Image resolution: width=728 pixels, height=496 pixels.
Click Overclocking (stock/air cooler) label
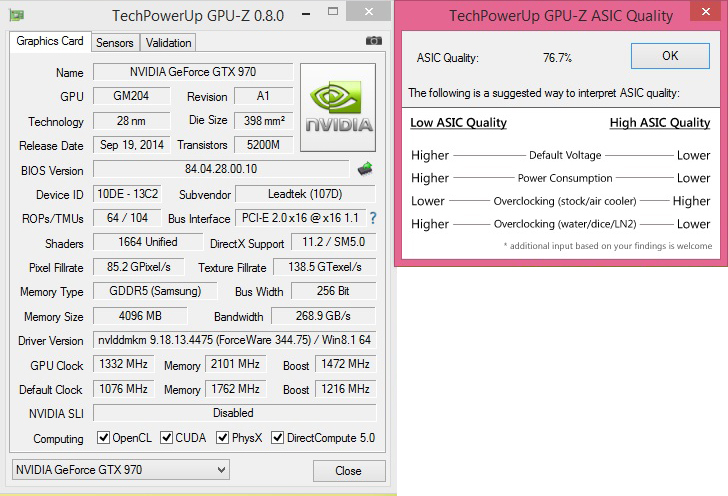pyautogui.click(x=565, y=201)
